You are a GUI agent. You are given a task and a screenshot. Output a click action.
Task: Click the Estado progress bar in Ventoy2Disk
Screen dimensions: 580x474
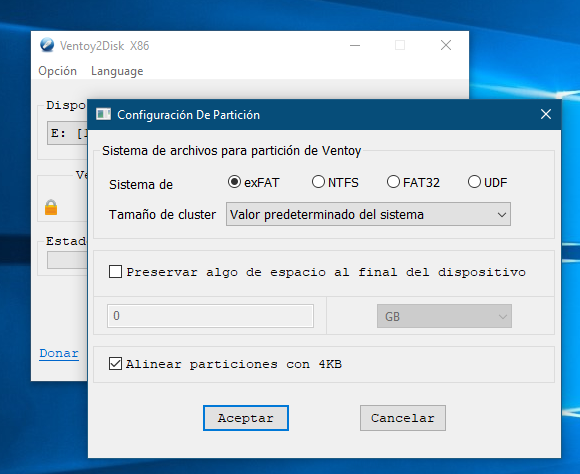(x=67, y=260)
